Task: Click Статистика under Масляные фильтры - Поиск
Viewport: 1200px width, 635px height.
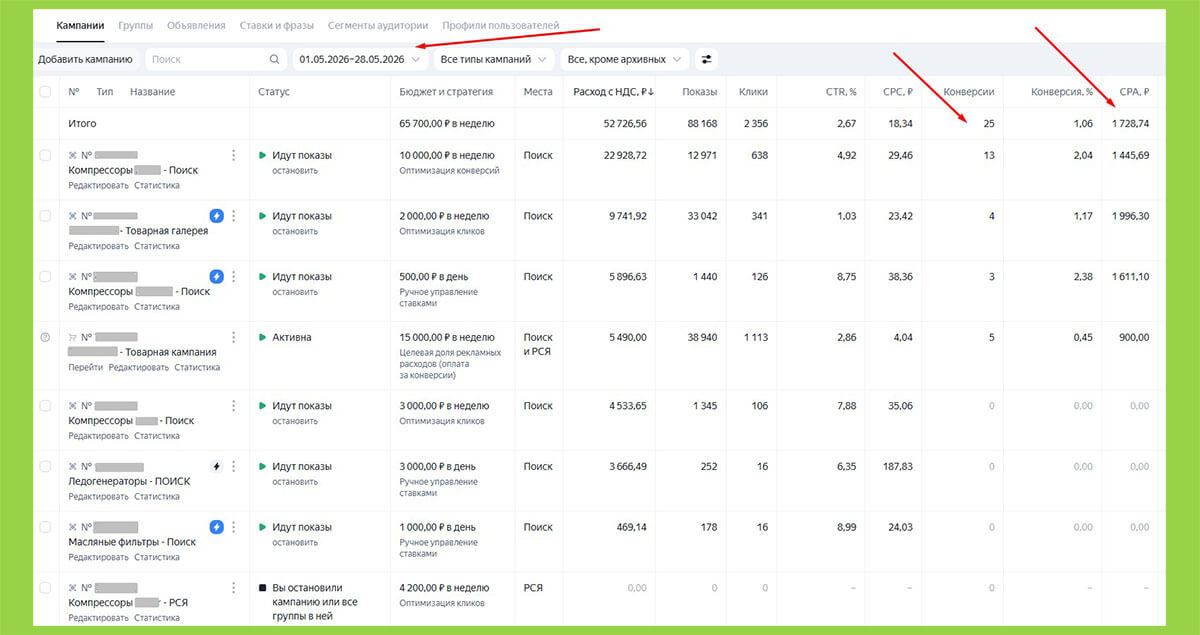Action: [157, 557]
